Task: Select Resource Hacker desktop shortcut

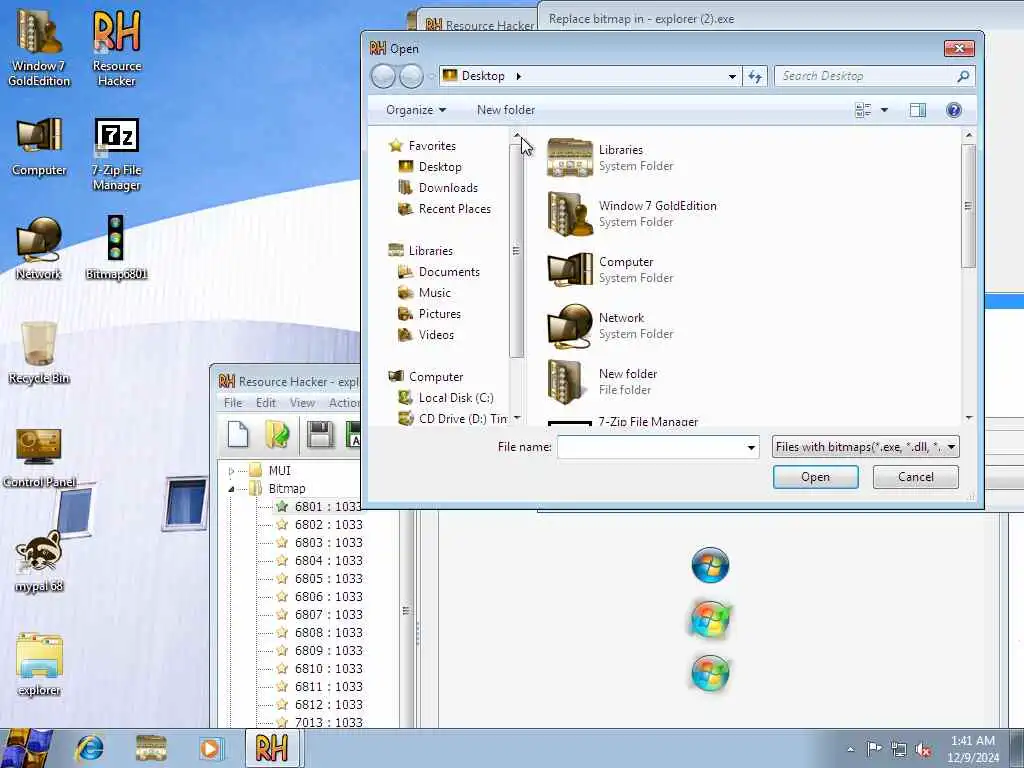Action: click(x=117, y=48)
